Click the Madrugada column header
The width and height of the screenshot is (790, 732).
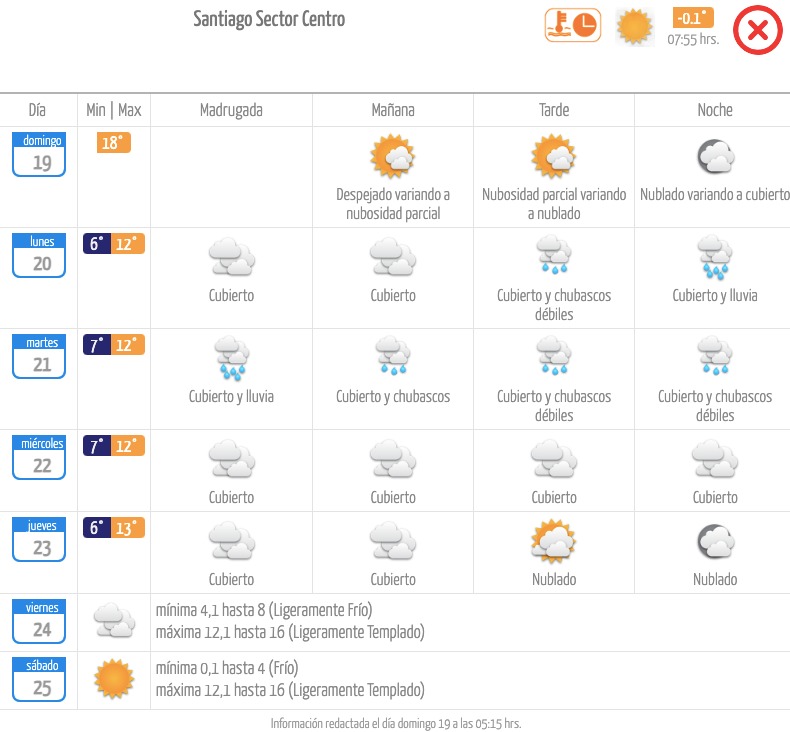(x=231, y=110)
